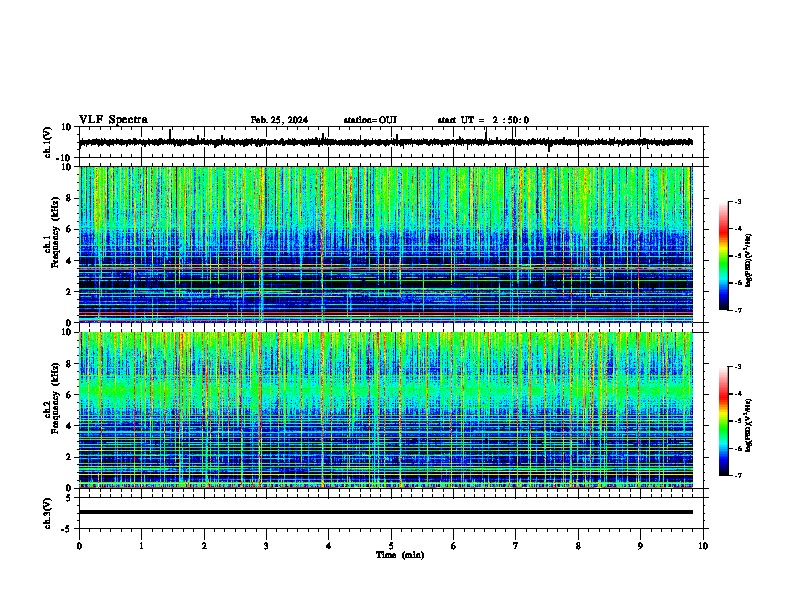This screenshot has width=792, height=612.
Task: Click tick label '7' on the Time axis
Action: click(x=516, y=546)
